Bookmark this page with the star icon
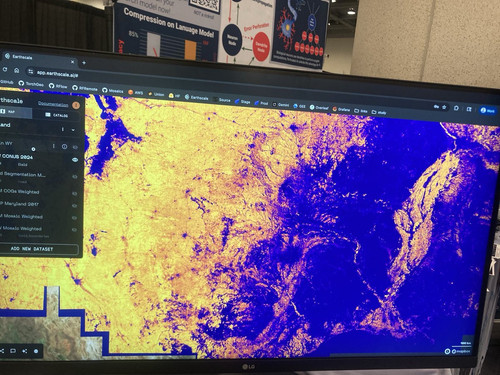Screen dimensions: 500x375 pos(444,107)
